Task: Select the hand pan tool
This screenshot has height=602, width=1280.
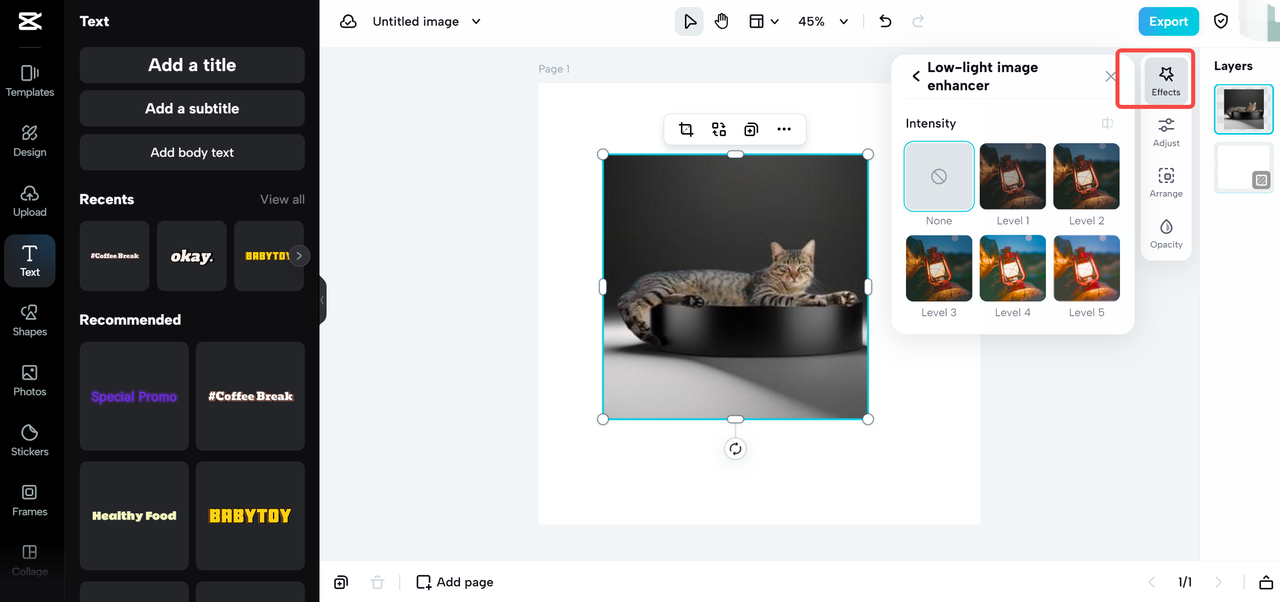Action: click(722, 21)
